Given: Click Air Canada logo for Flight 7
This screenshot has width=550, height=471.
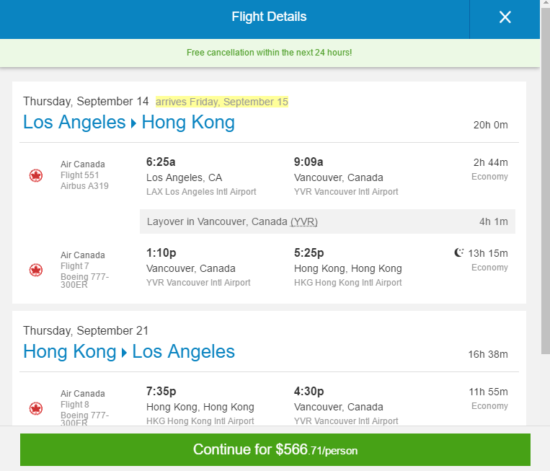Looking at the screenshot, I should [x=36, y=270].
